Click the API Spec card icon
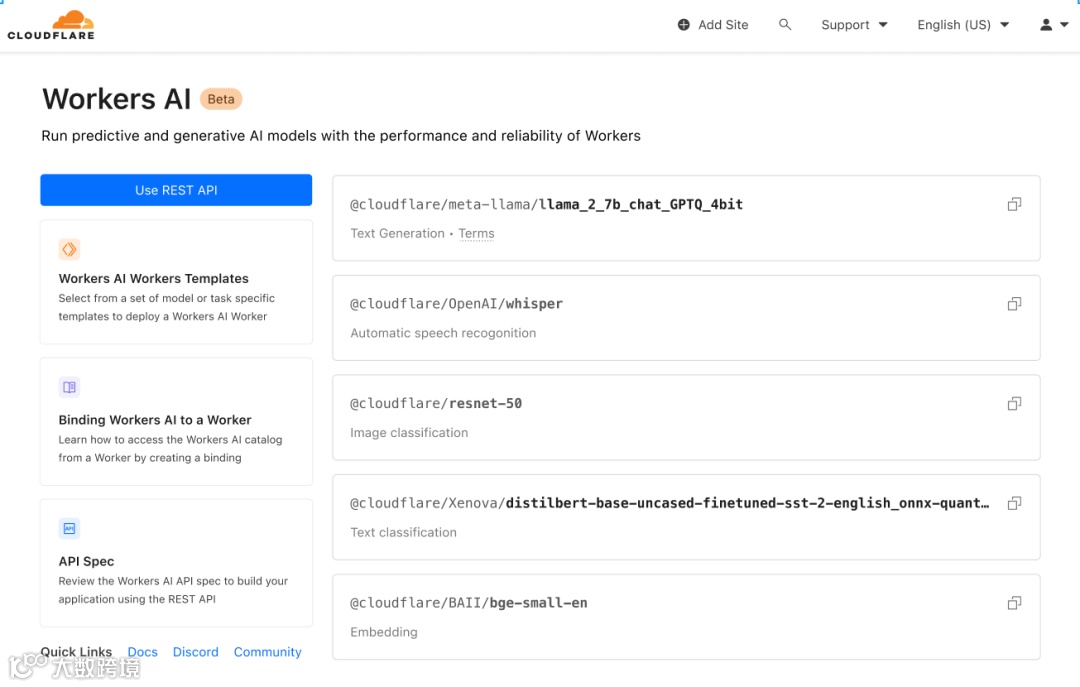 point(69,528)
